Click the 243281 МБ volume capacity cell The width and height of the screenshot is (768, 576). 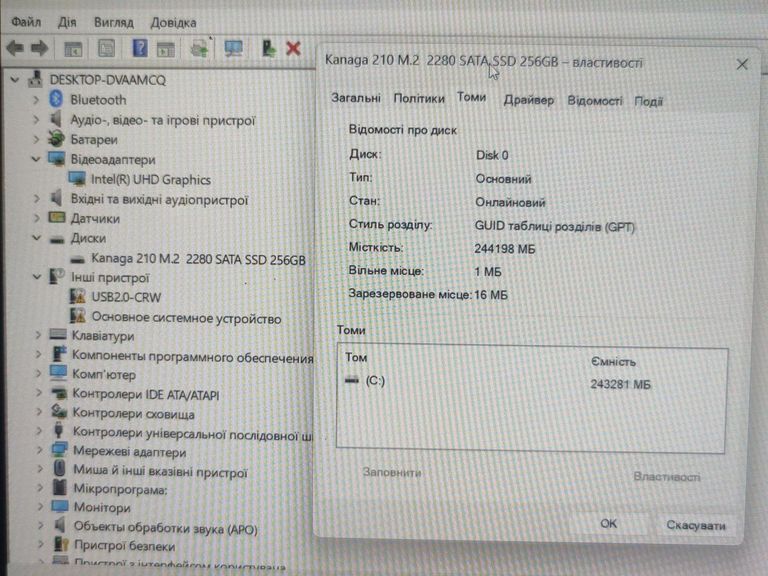pos(620,384)
